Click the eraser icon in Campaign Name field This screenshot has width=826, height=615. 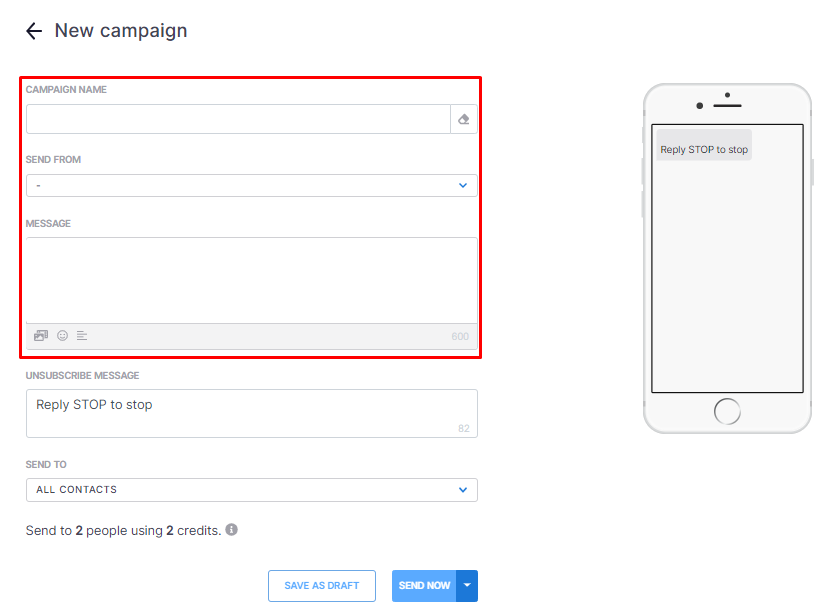(x=464, y=119)
